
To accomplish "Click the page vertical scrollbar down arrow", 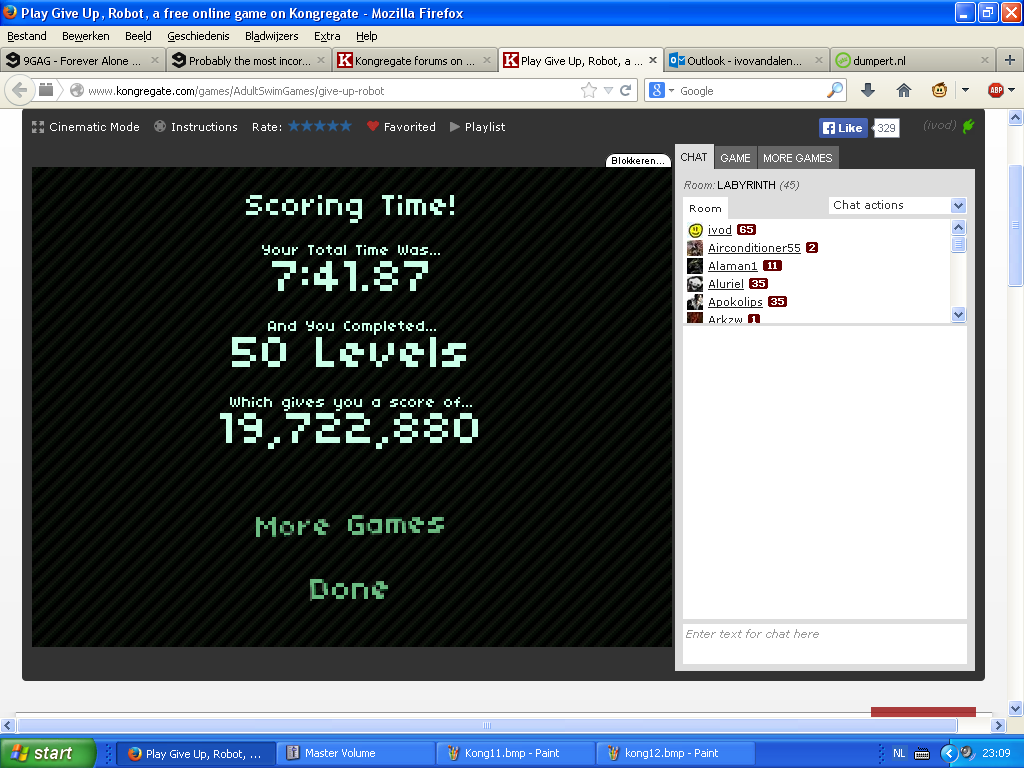I will tap(1016, 708).
